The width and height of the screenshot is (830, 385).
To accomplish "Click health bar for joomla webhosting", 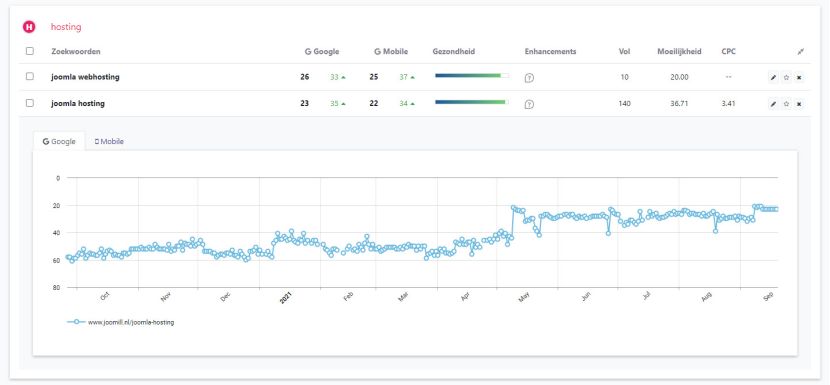I will [472, 76].
